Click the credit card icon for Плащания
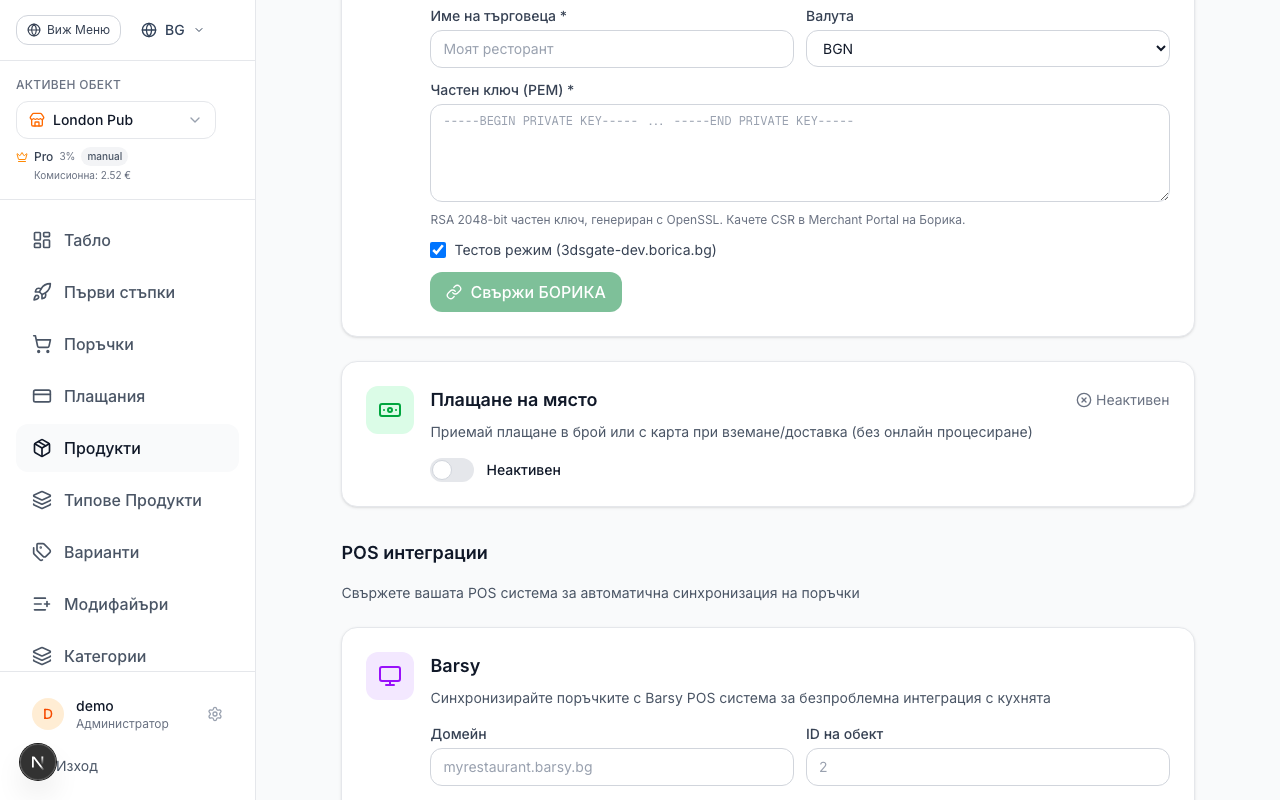 (42, 396)
